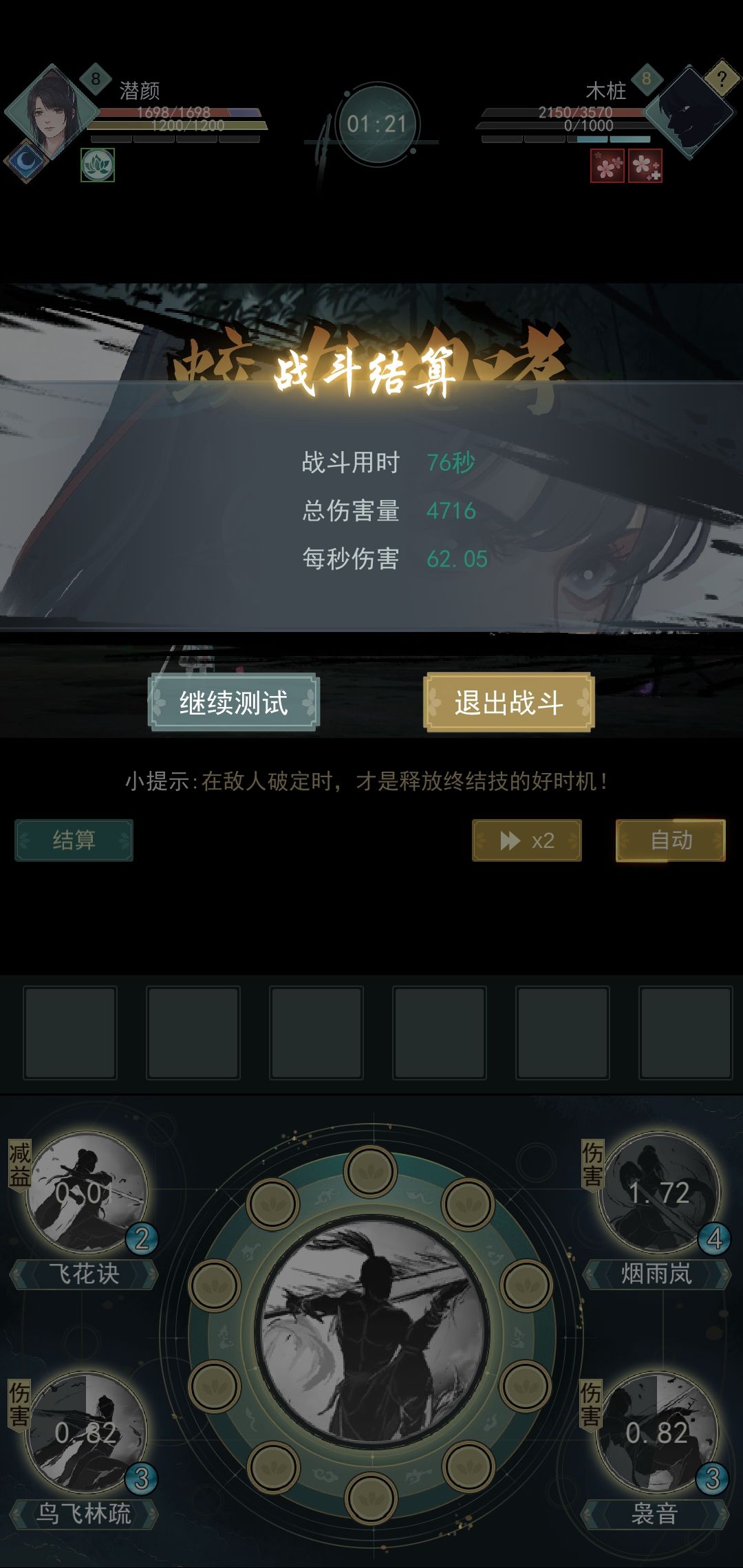
Task: Click 继续测试 to continue testing
Action: coord(233,702)
